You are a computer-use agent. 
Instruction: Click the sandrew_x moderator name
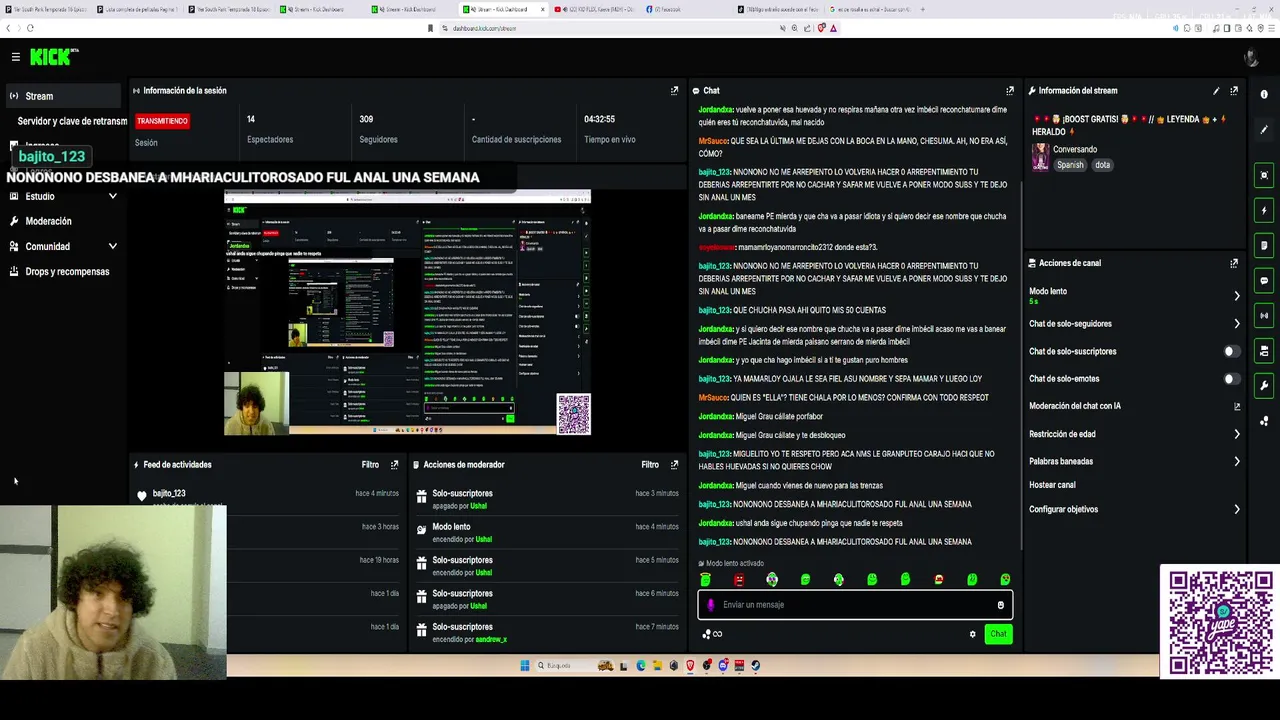[491, 639]
